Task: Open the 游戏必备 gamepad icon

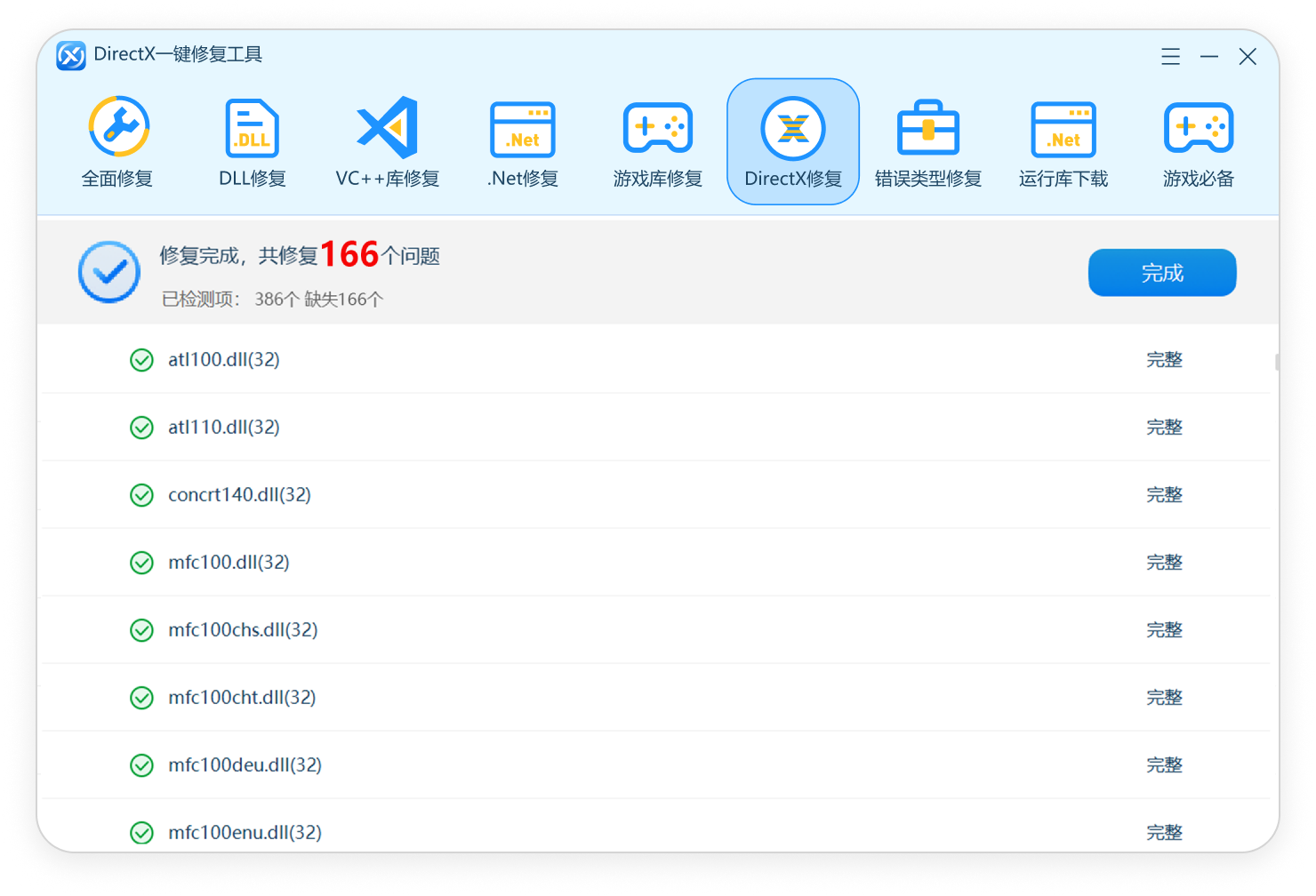Action: 1199,127
